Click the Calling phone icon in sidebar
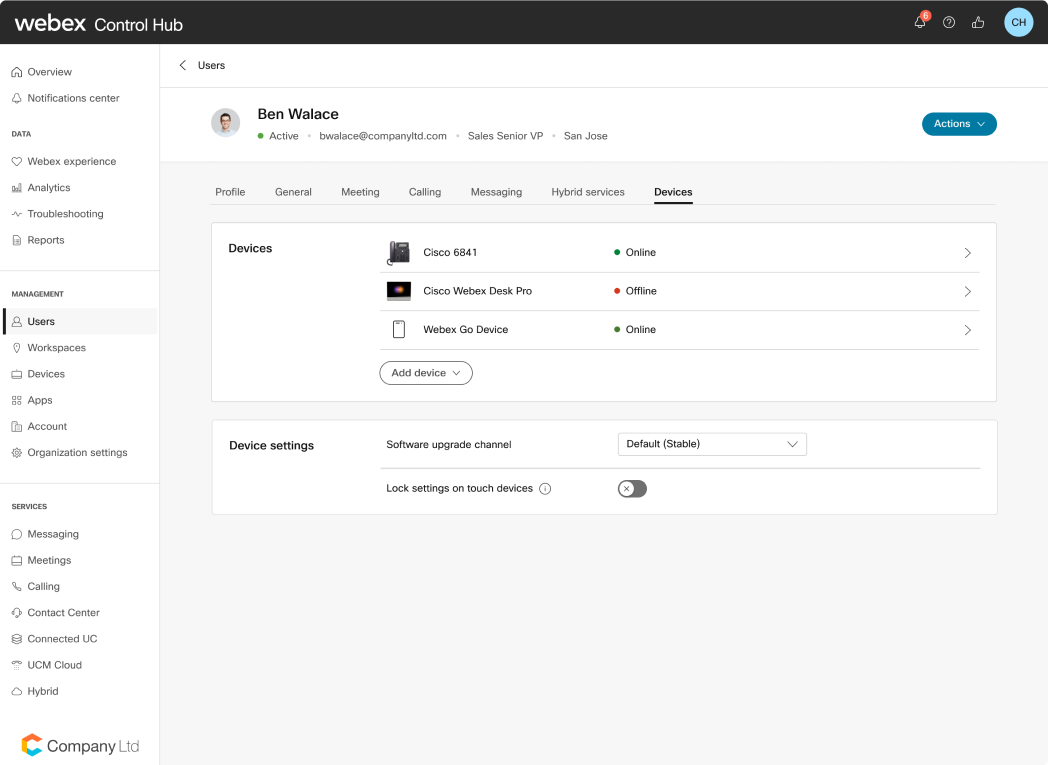Viewport: 1048px width, 765px height. (17, 586)
